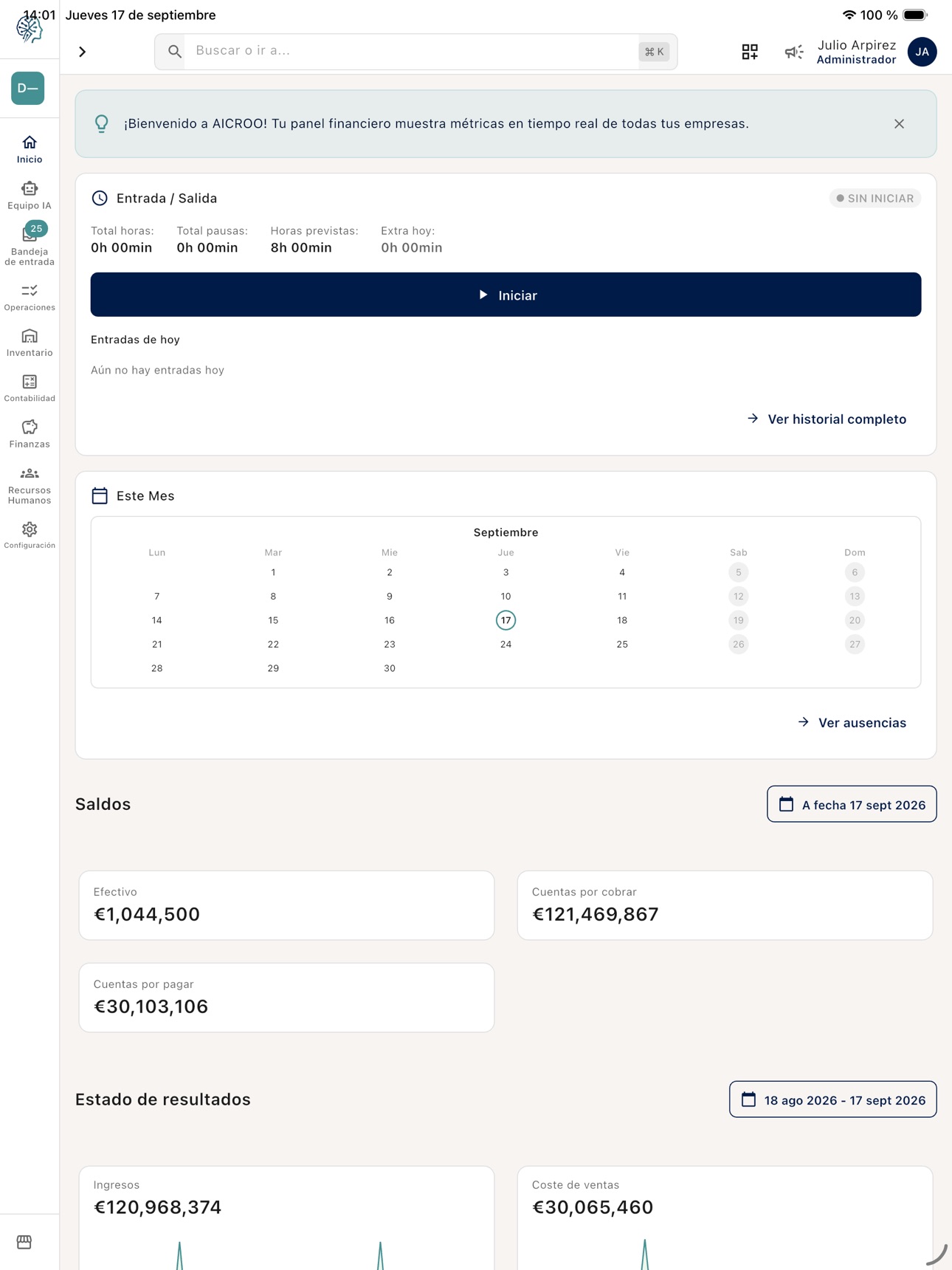The image size is (952, 1270).
Task: Open Configuración settings
Action: (x=30, y=535)
